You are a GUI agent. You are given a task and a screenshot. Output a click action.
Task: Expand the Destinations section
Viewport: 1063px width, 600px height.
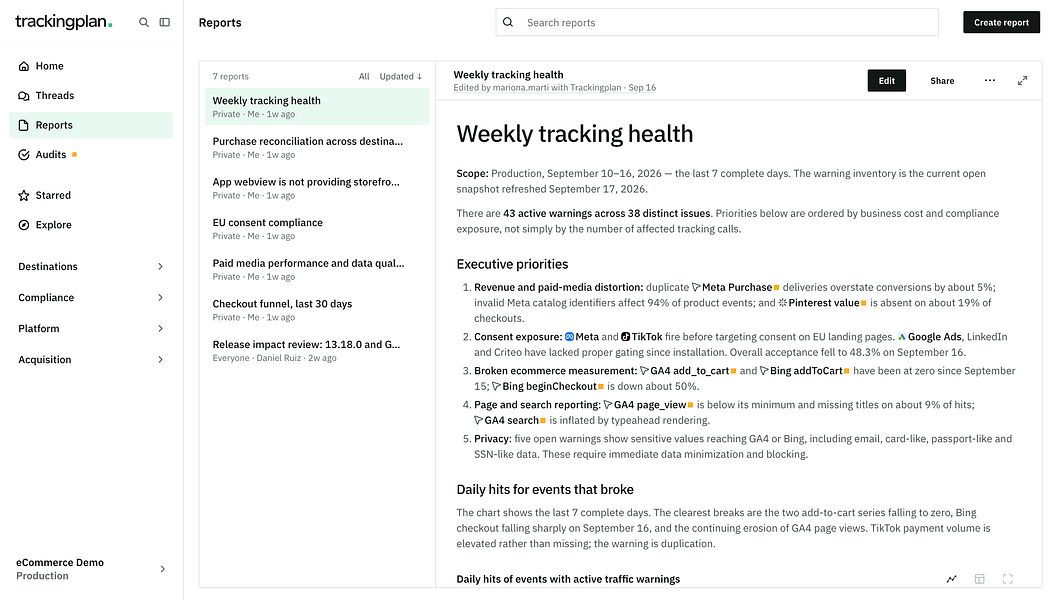(91, 266)
